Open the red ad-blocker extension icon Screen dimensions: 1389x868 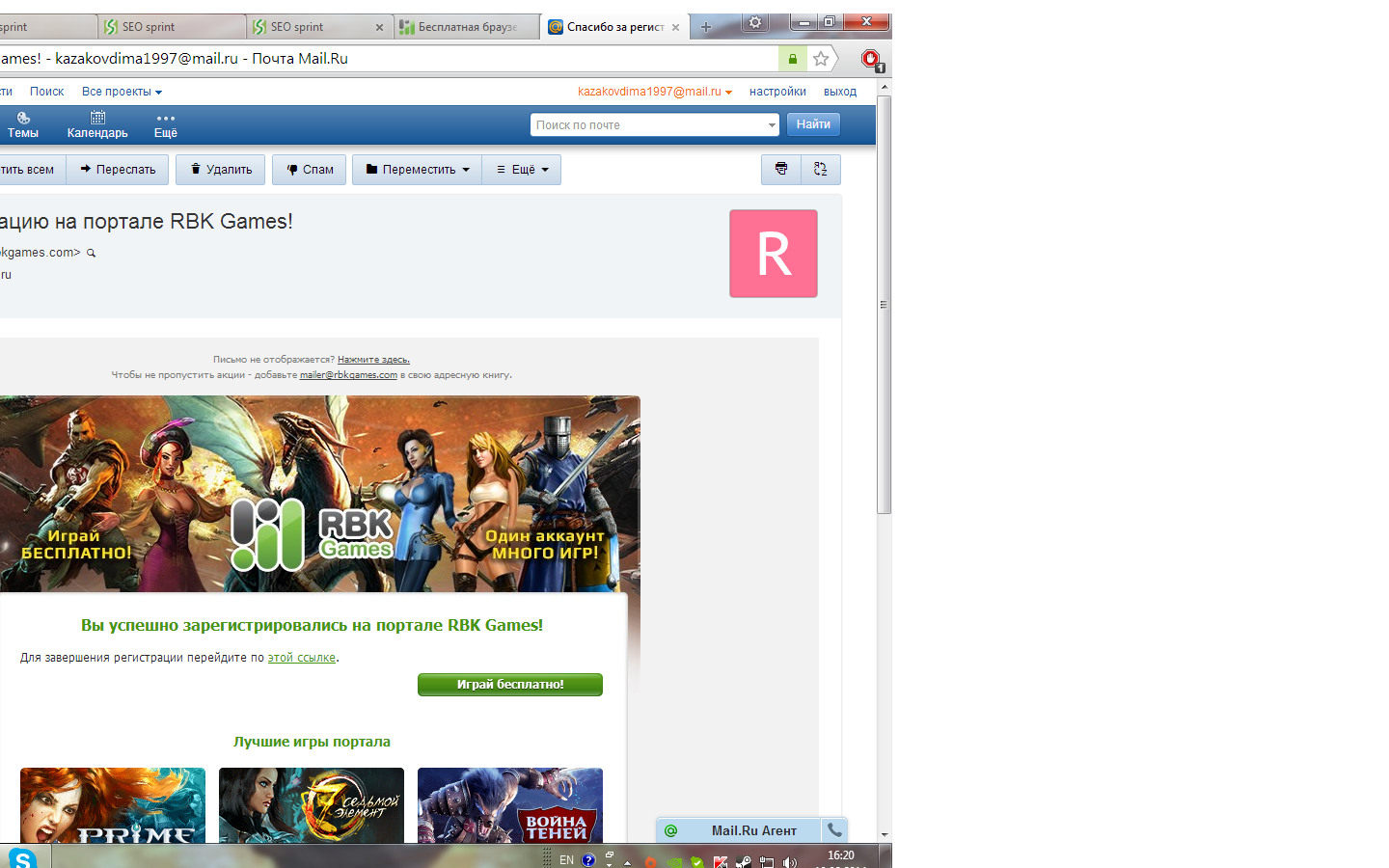[871, 60]
